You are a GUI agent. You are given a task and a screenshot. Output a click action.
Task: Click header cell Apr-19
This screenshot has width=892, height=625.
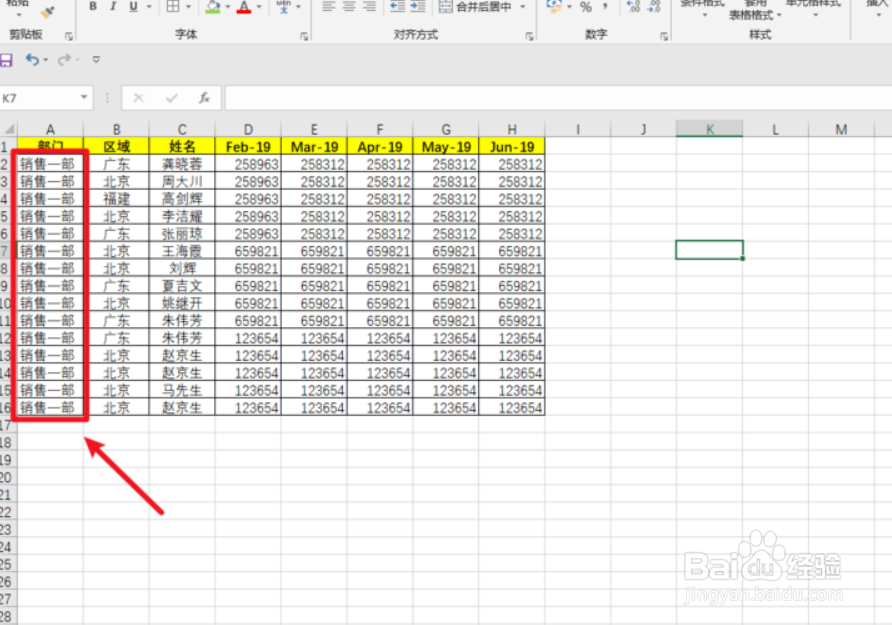380,147
